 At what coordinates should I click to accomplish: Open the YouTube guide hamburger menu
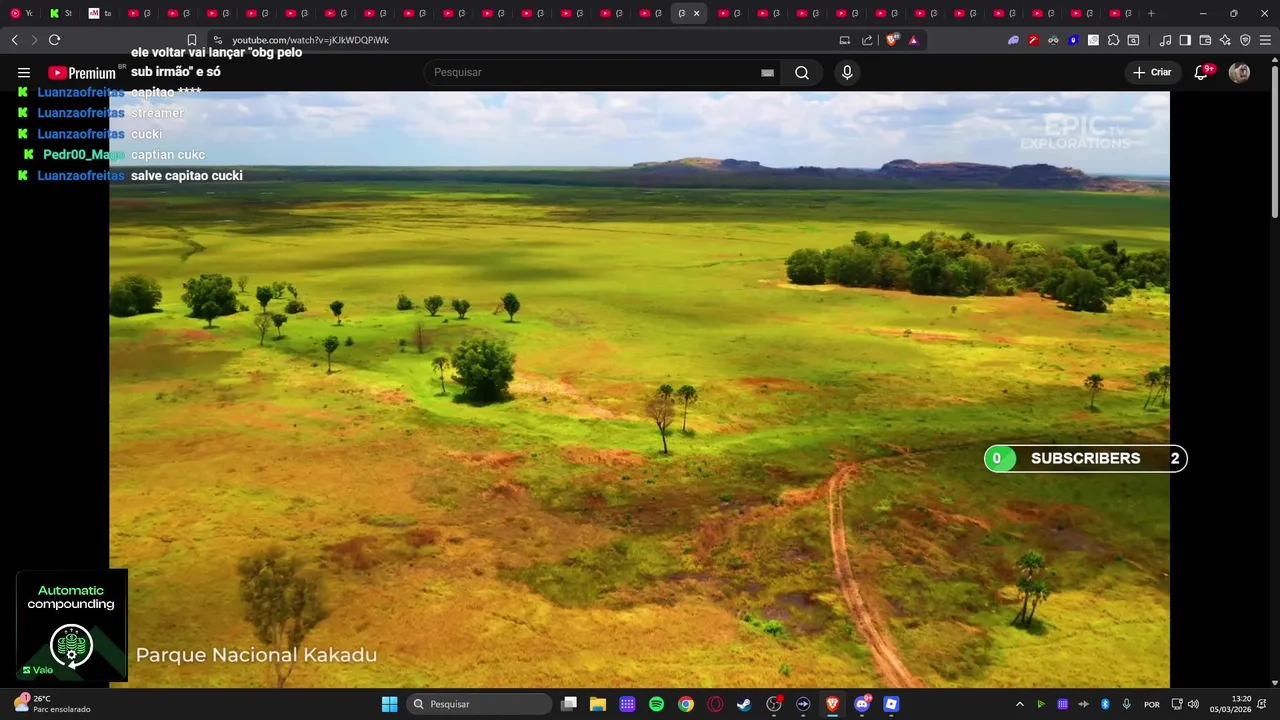24,72
